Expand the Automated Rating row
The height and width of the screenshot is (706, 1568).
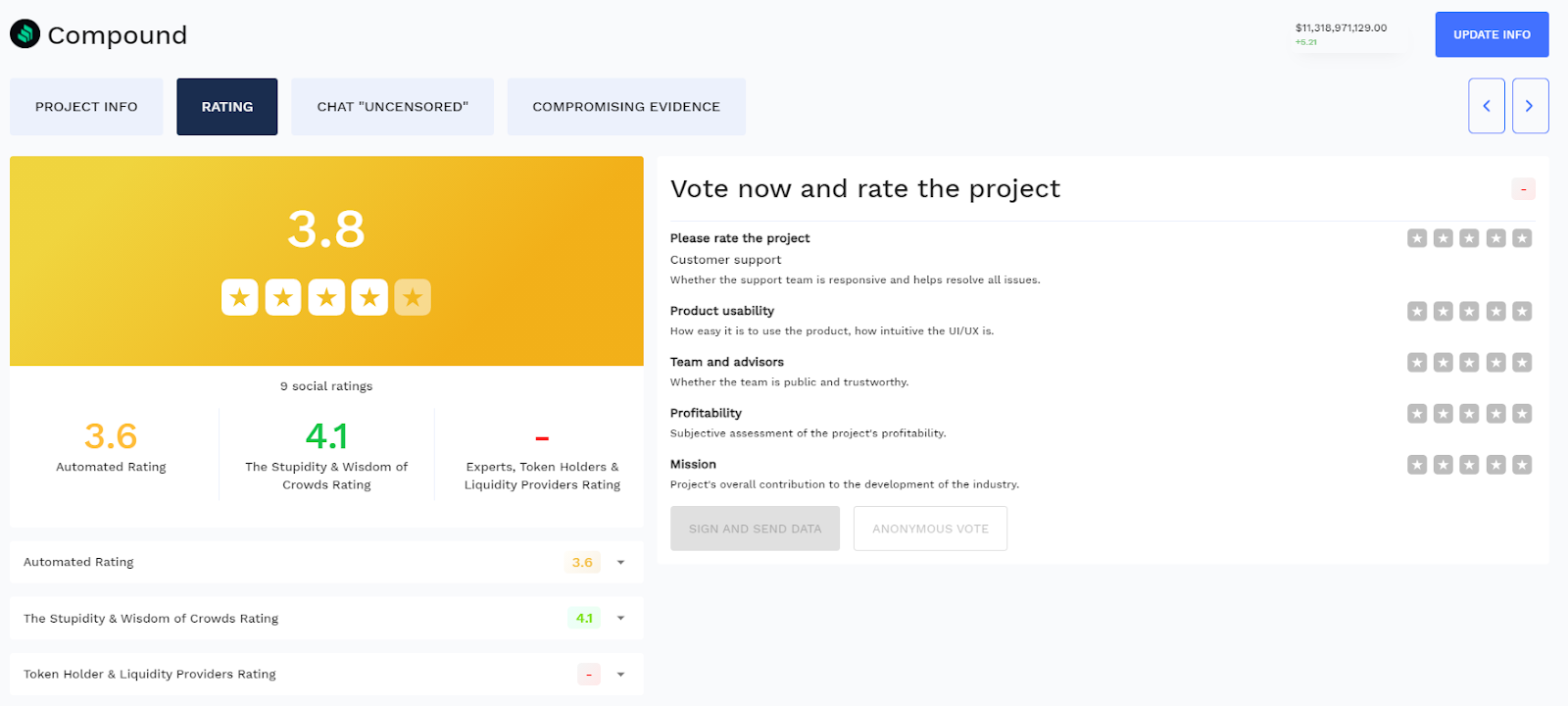pyautogui.click(x=620, y=563)
